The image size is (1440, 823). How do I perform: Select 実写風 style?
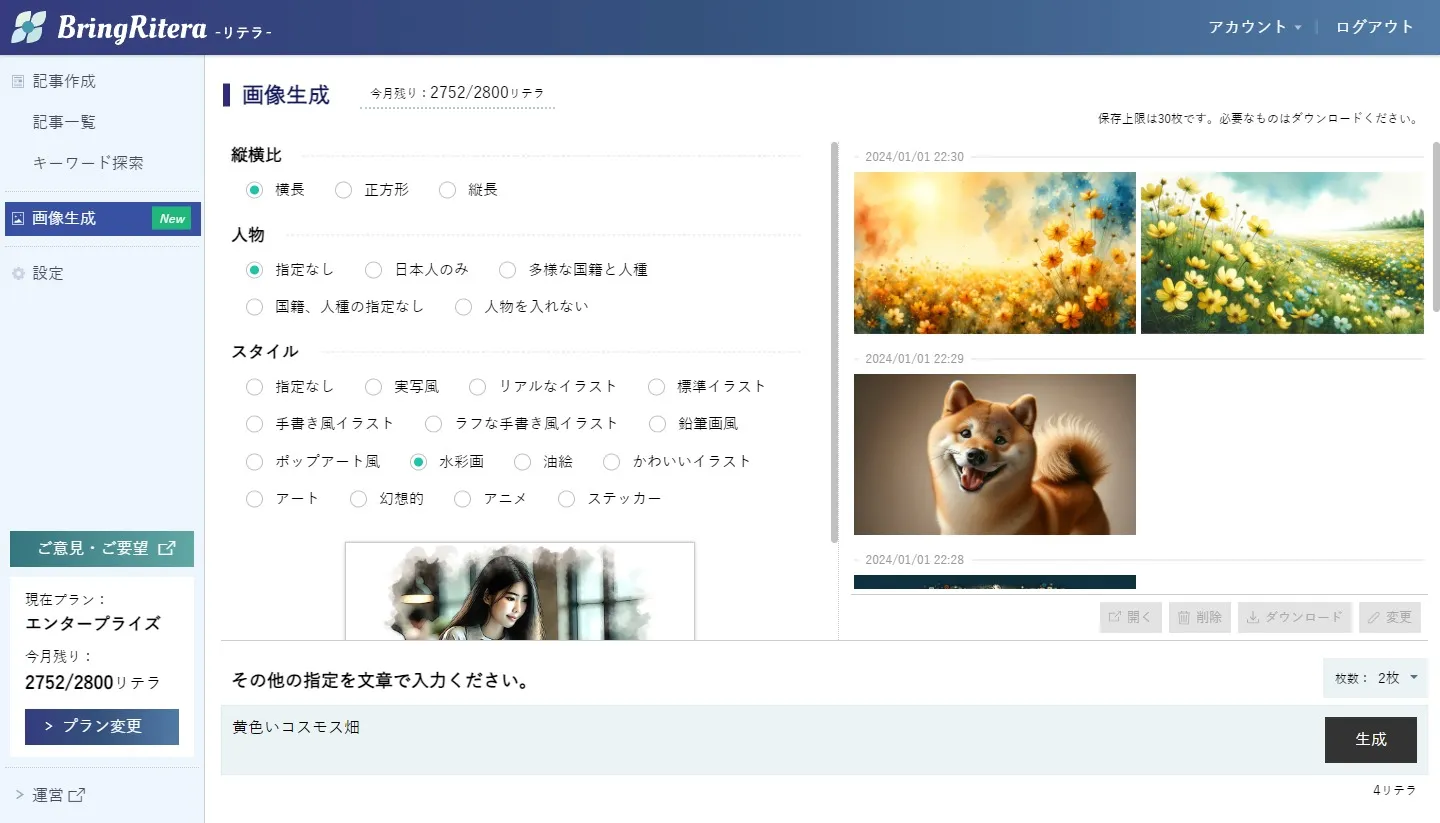[373, 386]
